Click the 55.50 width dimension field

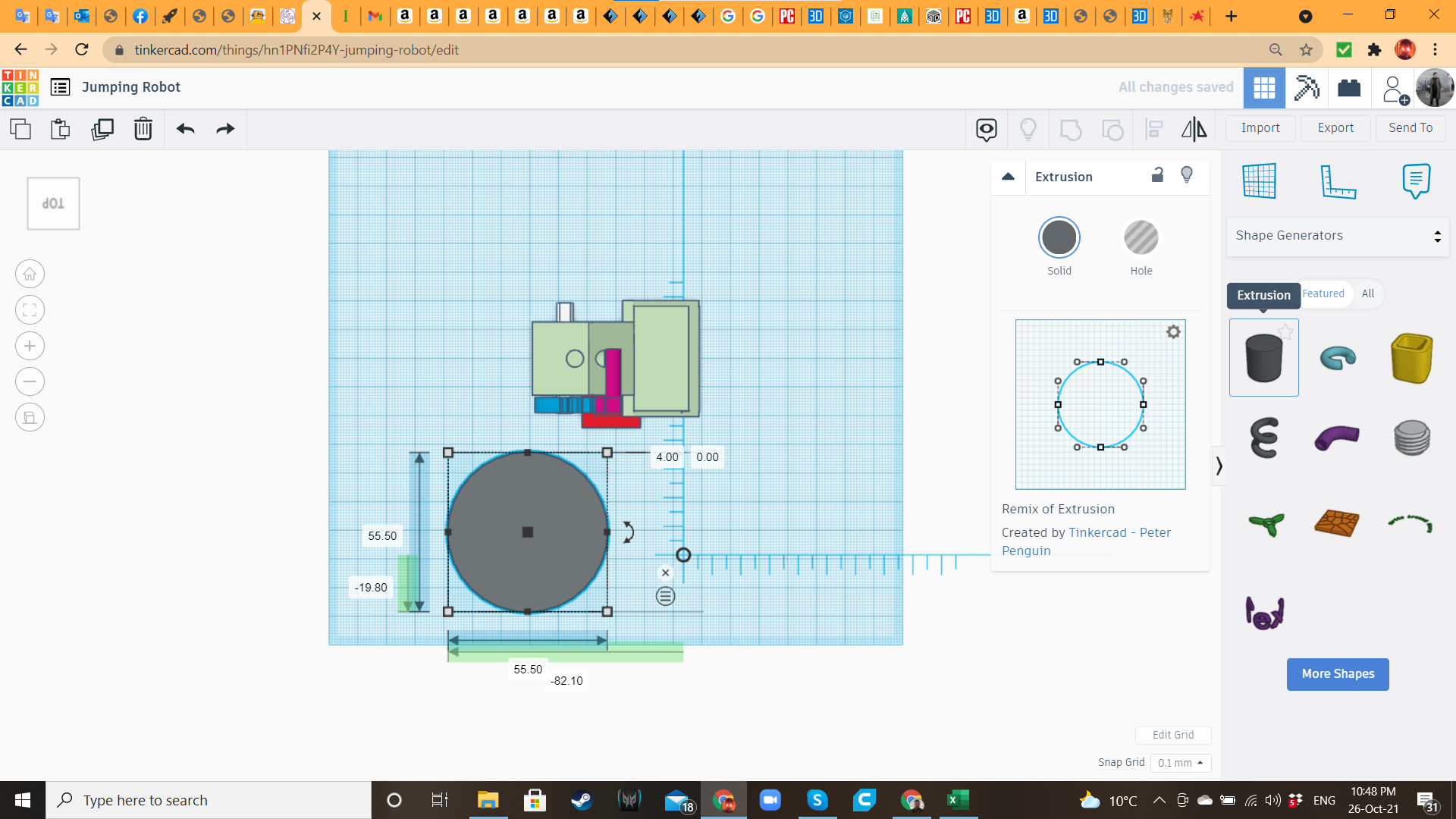pyautogui.click(x=528, y=669)
